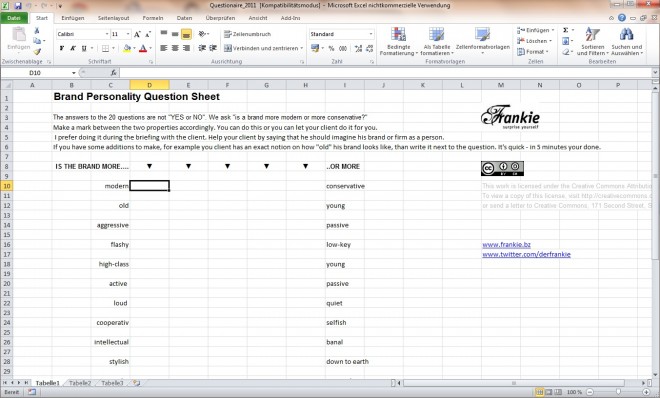Click the blue help question mark icon
This screenshot has height=398, width=660.
pyautogui.click(x=621, y=18)
